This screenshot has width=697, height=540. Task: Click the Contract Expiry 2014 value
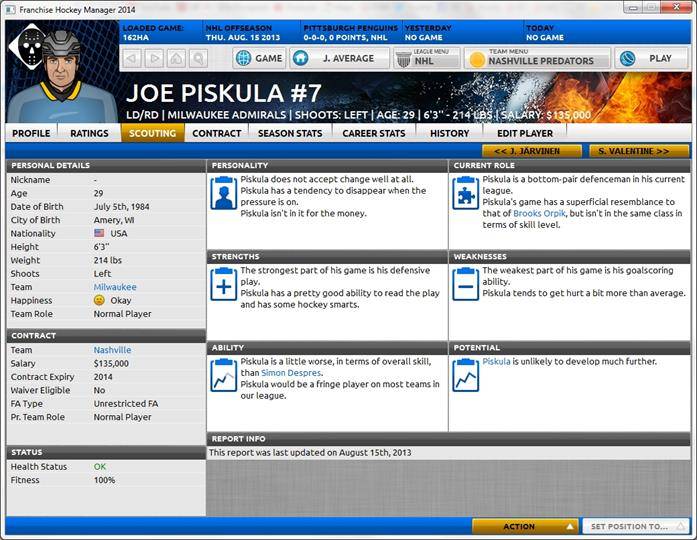click(103, 377)
